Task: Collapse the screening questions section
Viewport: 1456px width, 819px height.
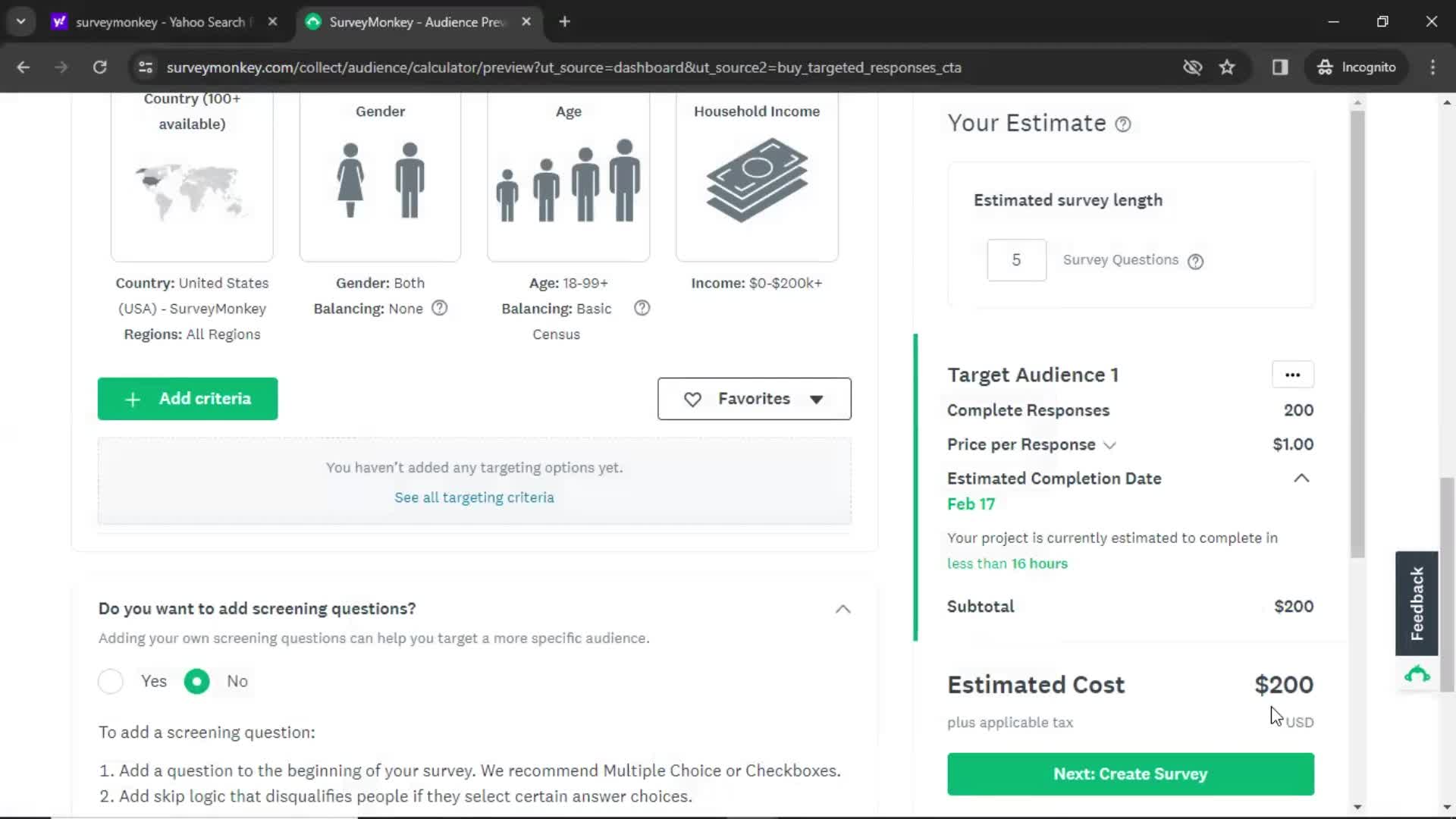Action: (844, 608)
